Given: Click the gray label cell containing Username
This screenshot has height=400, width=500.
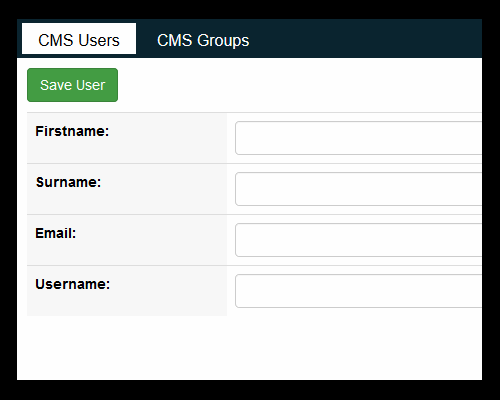Looking at the screenshot, I should pyautogui.click(x=127, y=291).
